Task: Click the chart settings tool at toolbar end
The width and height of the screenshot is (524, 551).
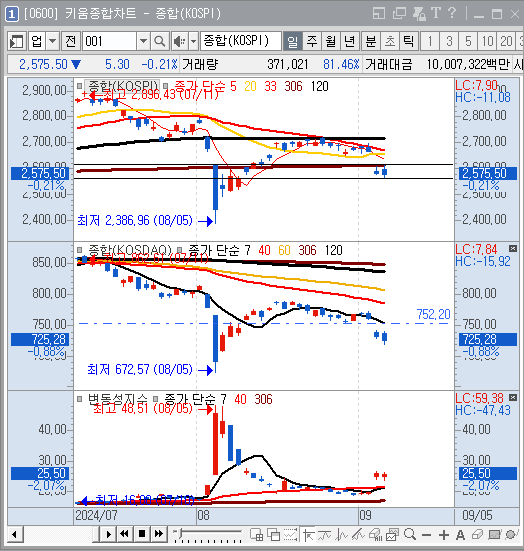Action: tap(511, 535)
